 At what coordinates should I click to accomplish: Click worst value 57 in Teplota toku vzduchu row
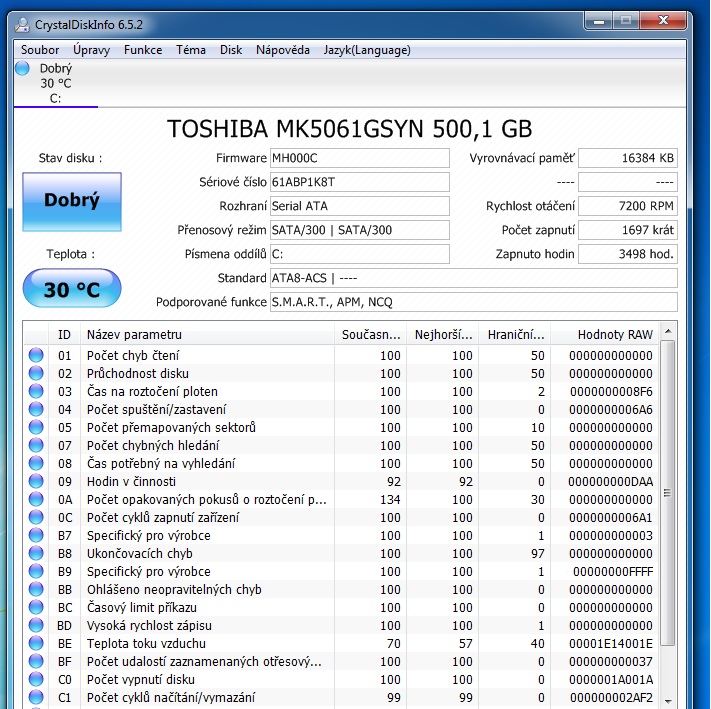pos(465,643)
